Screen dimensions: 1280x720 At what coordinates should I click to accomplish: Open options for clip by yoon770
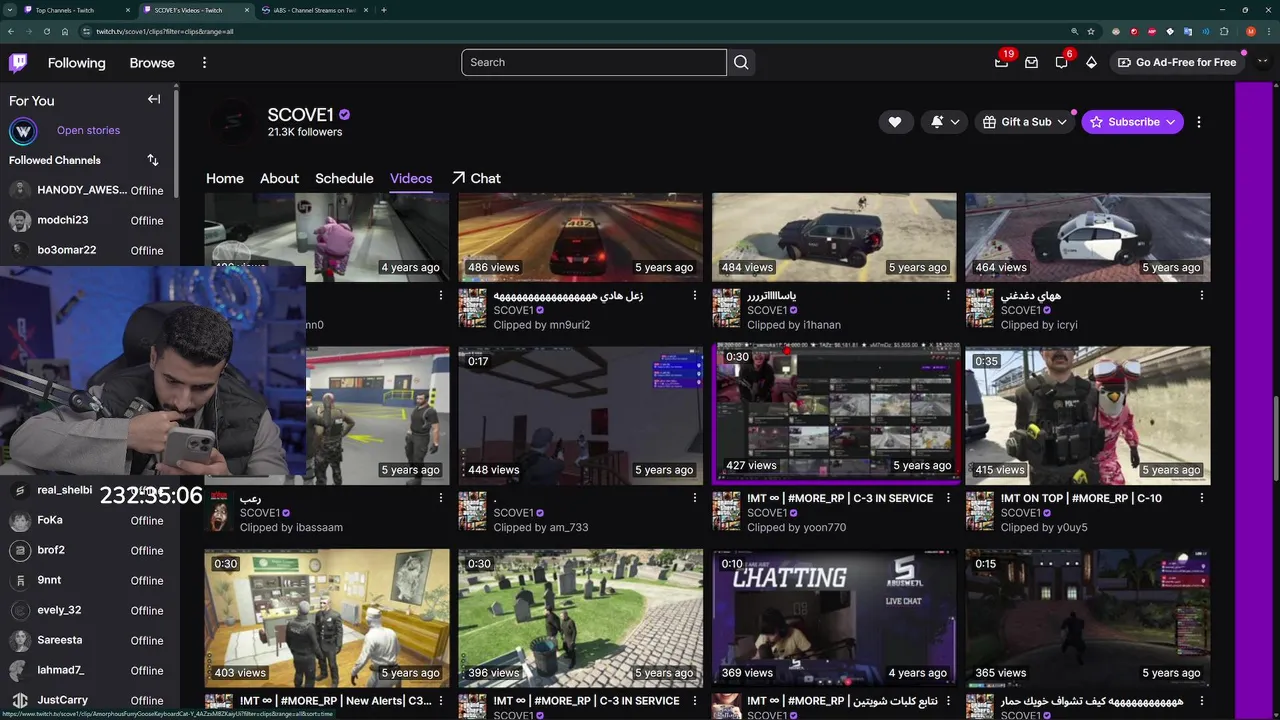(x=948, y=498)
